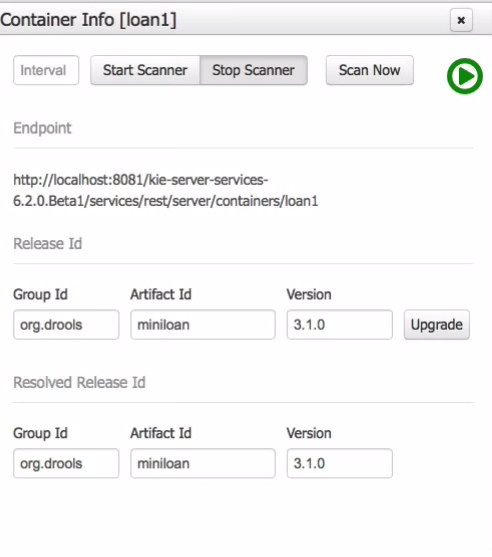Click the Scan Now button
The width and height of the screenshot is (492, 557).
pyautogui.click(x=369, y=70)
